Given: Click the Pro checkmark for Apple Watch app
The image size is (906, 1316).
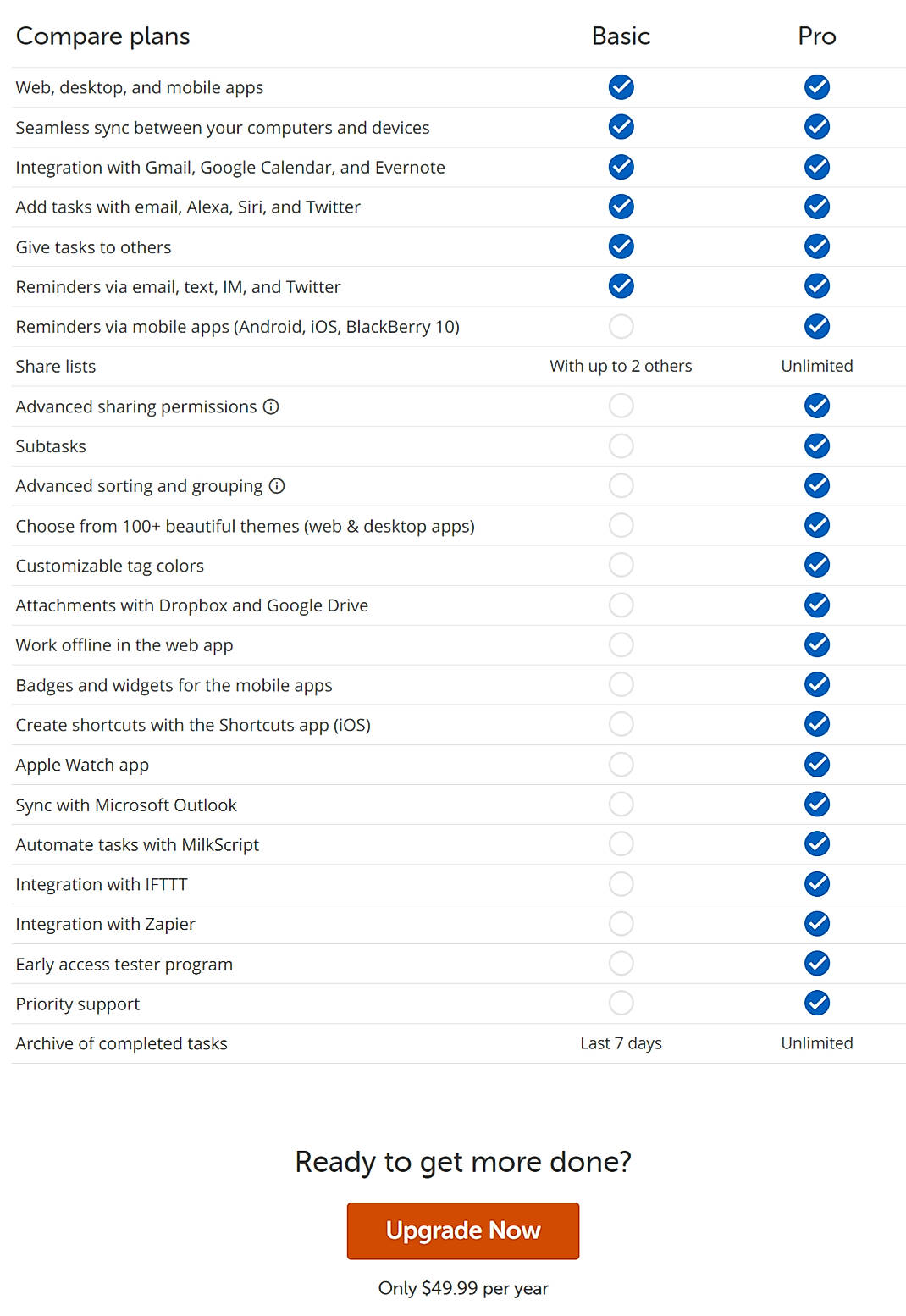Looking at the screenshot, I should tap(817, 764).
